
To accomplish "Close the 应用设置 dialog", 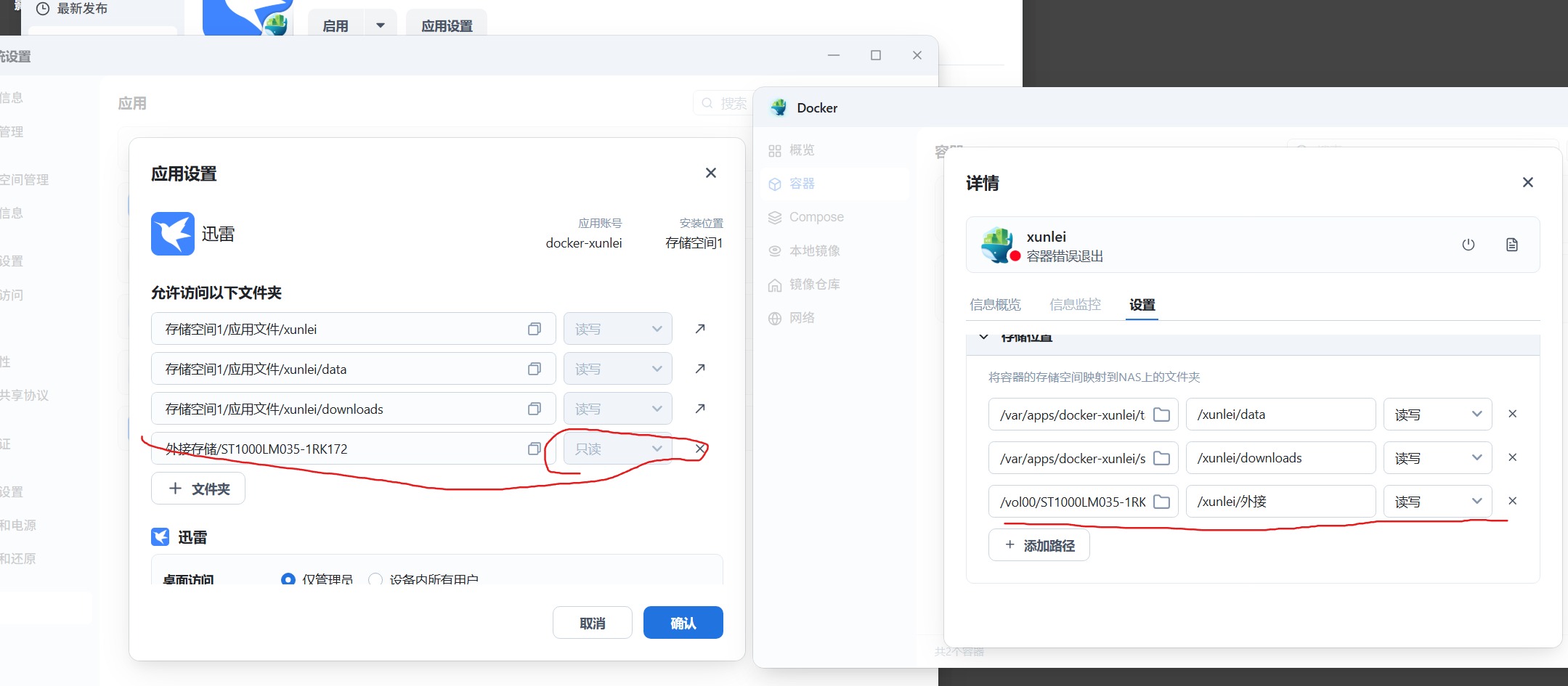I will [711, 173].
